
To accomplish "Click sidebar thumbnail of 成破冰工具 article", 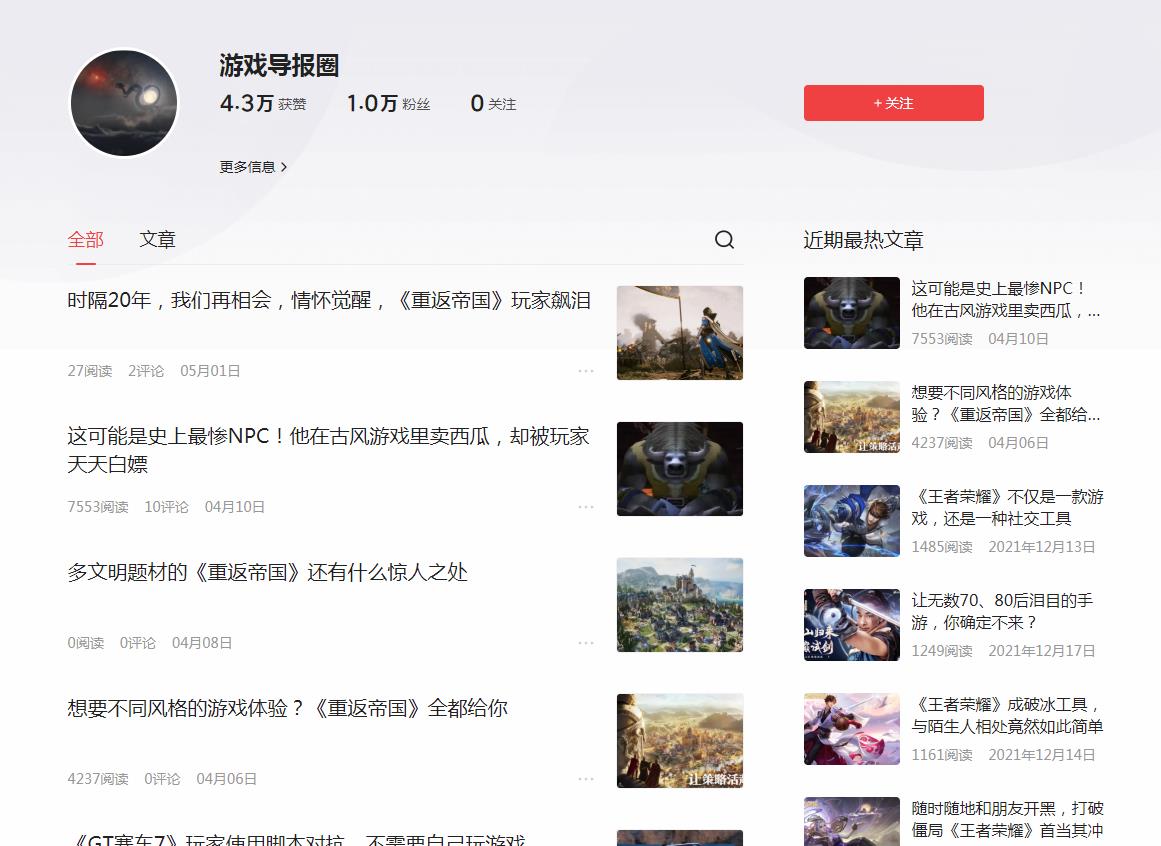I will (852, 729).
